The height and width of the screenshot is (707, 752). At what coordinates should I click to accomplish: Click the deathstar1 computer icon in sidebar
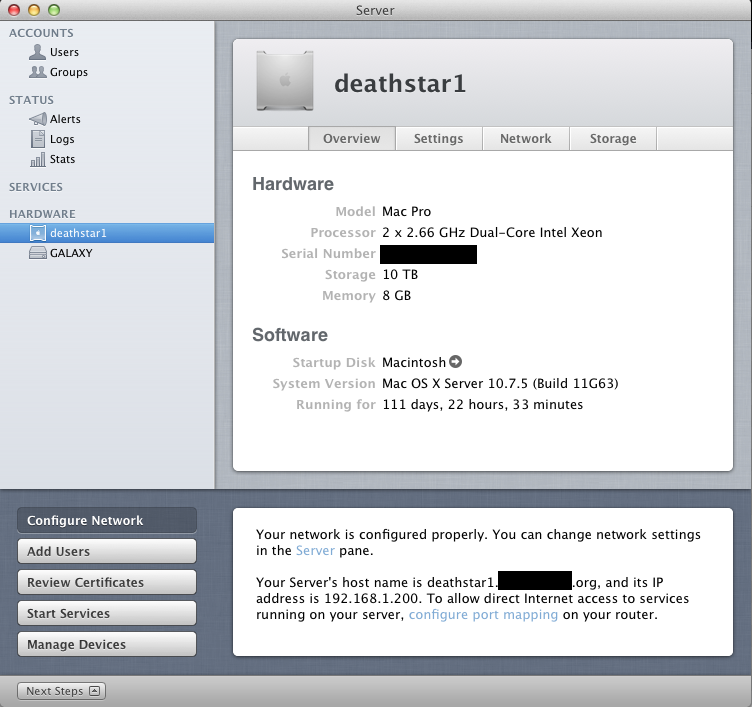pos(38,233)
